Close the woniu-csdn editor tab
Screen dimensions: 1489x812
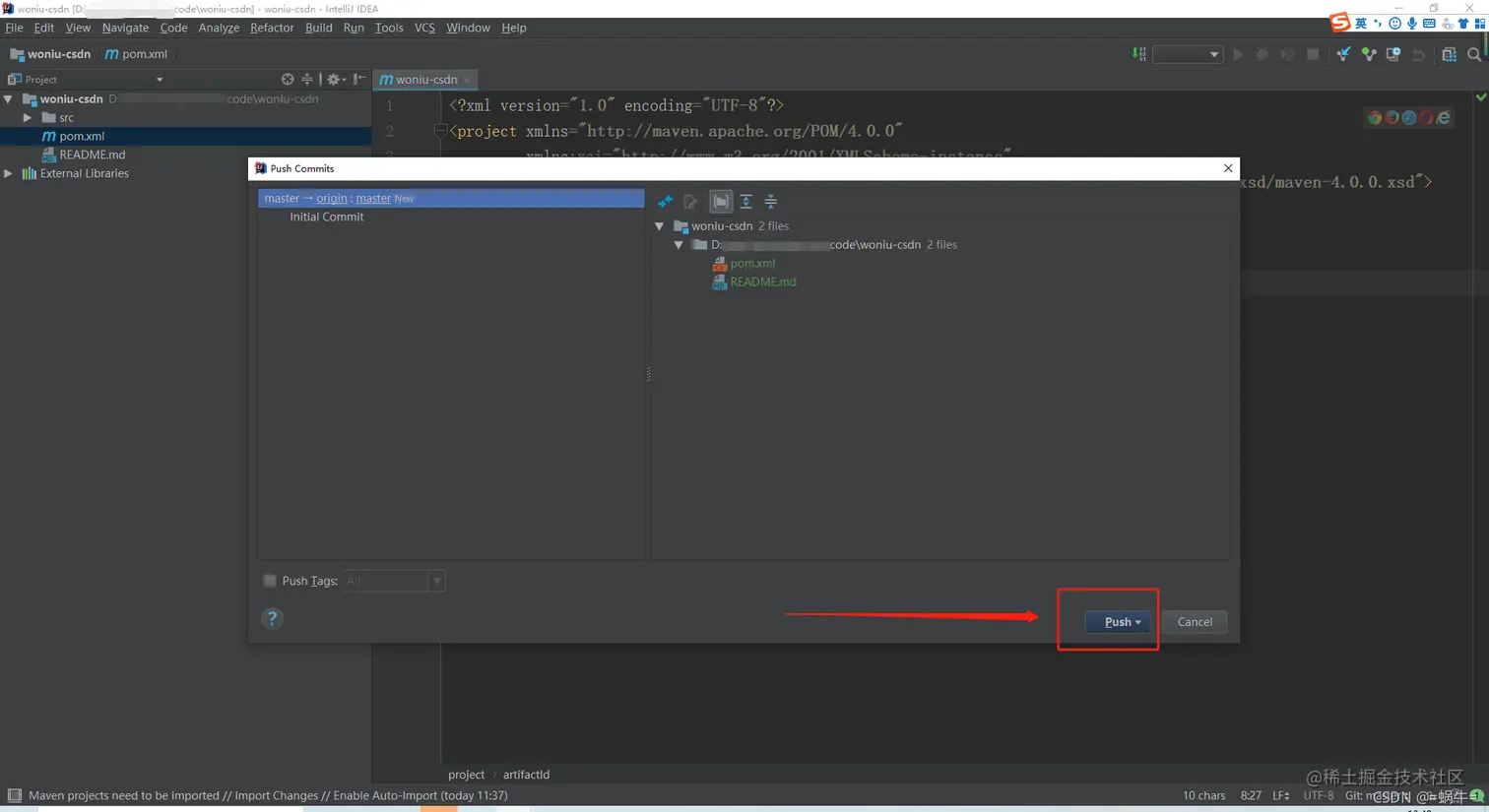[x=468, y=80]
